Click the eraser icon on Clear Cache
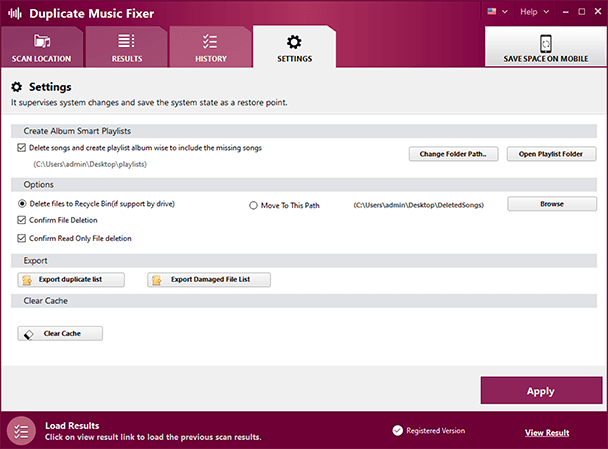Viewport: 608px width, 449px height. pos(29,334)
